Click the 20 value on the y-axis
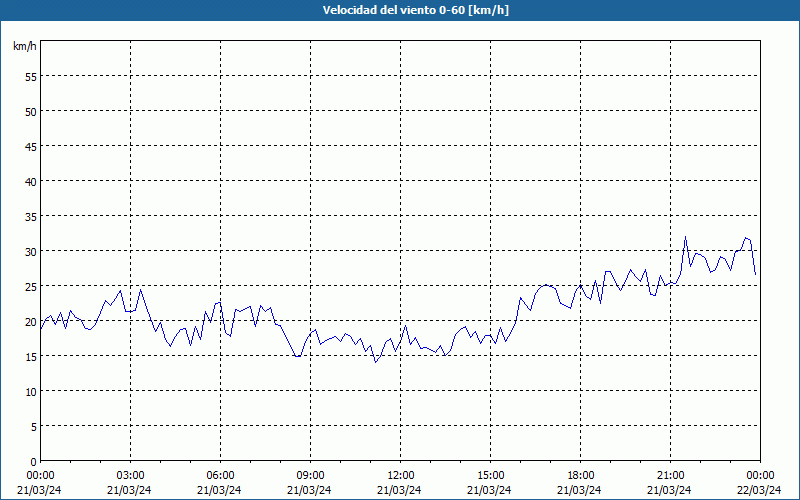 [x=31, y=322]
